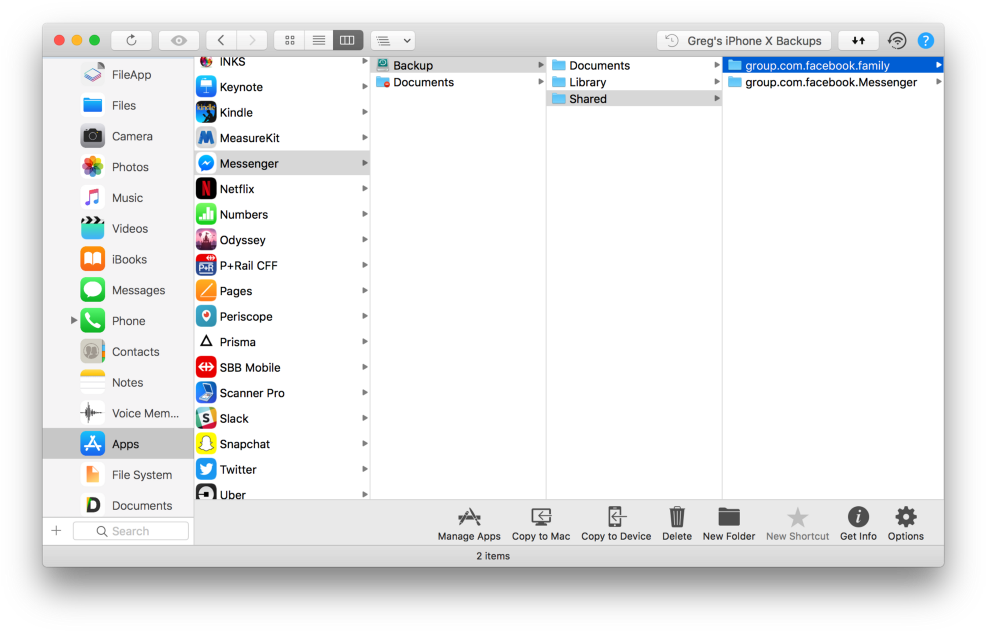
Task: Expand the Phone disclosure triangle
Action: coord(74,320)
